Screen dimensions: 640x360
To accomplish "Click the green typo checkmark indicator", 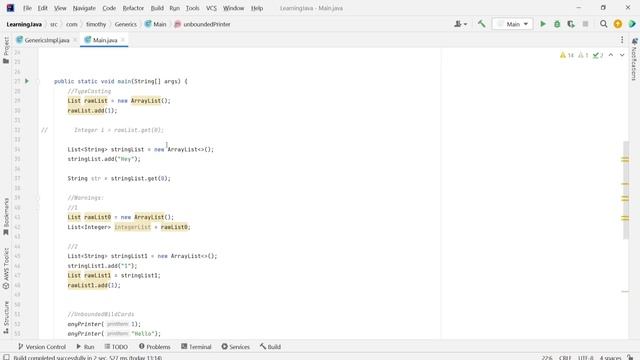I will pos(598,55).
